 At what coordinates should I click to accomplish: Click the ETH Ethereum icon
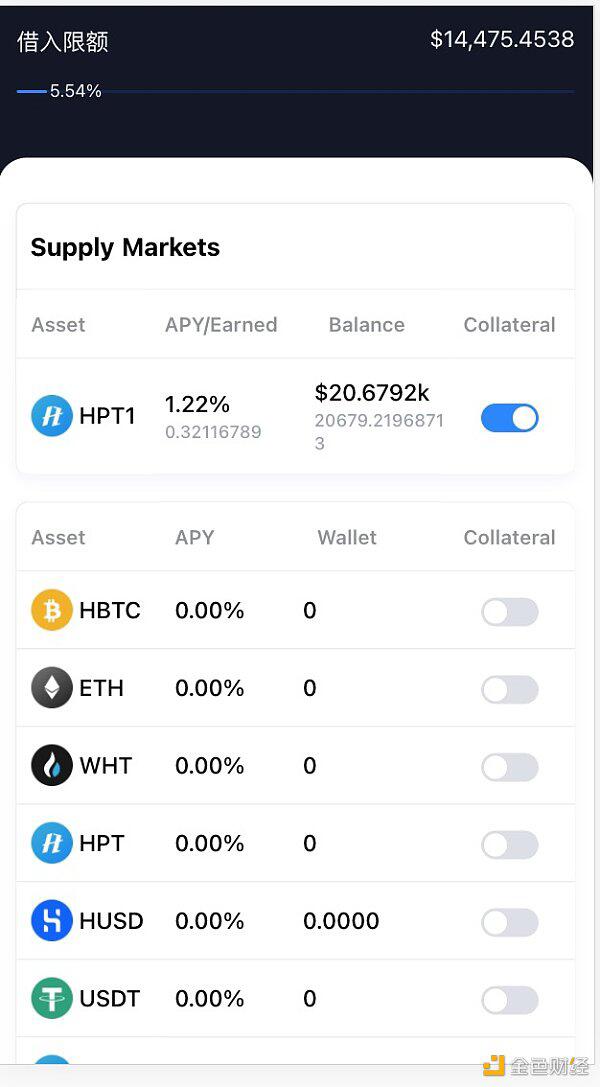(x=51, y=688)
